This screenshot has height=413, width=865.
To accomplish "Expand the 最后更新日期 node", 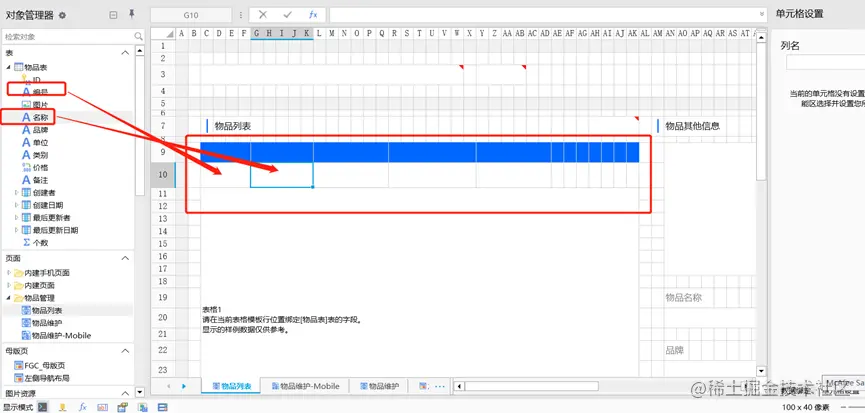I will [x=17, y=230].
